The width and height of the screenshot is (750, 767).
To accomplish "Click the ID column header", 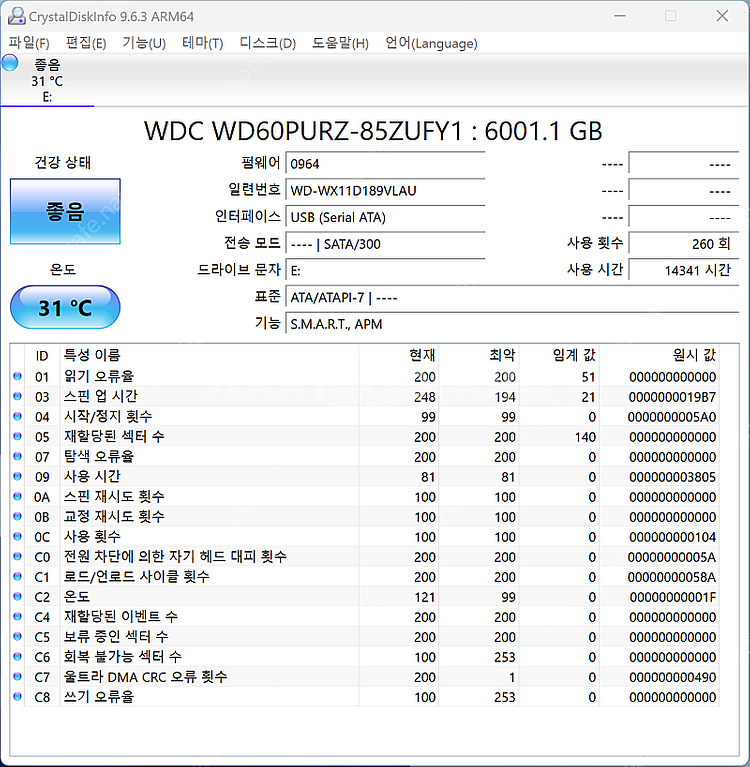I will click(x=42, y=356).
